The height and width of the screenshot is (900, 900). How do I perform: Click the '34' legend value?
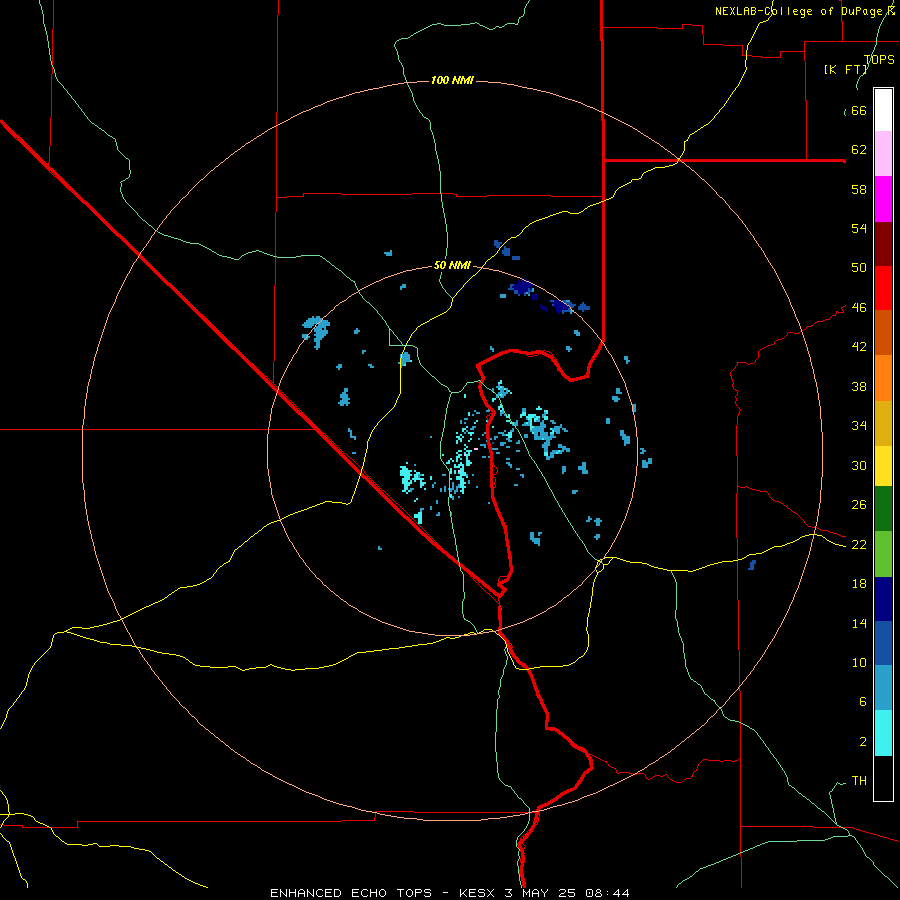point(859,426)
